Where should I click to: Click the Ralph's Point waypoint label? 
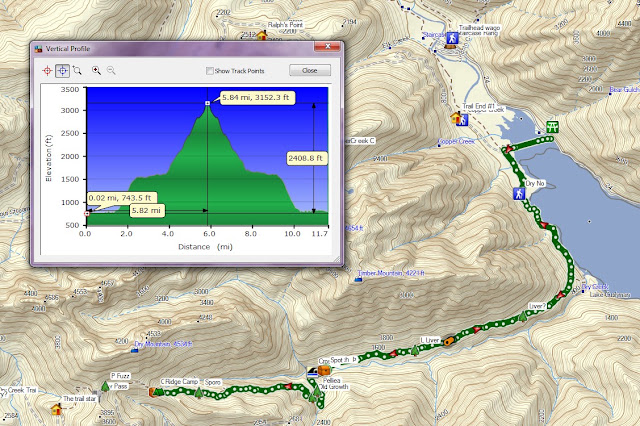(285, 25)
